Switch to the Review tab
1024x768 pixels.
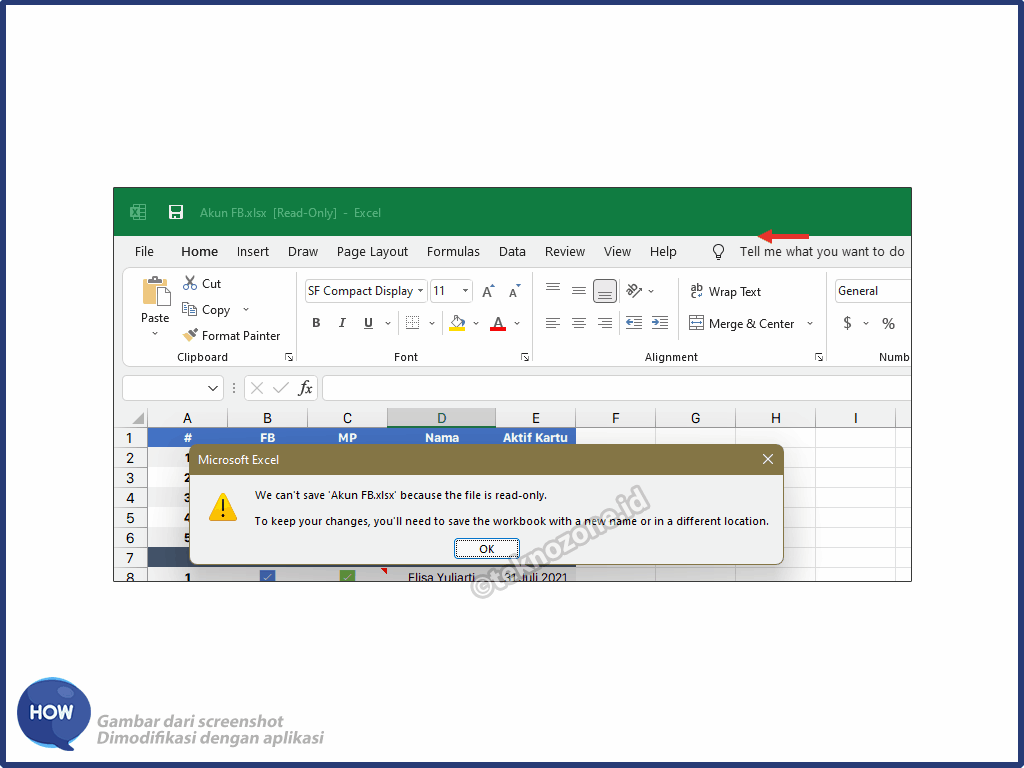click(x=565, y=251)
